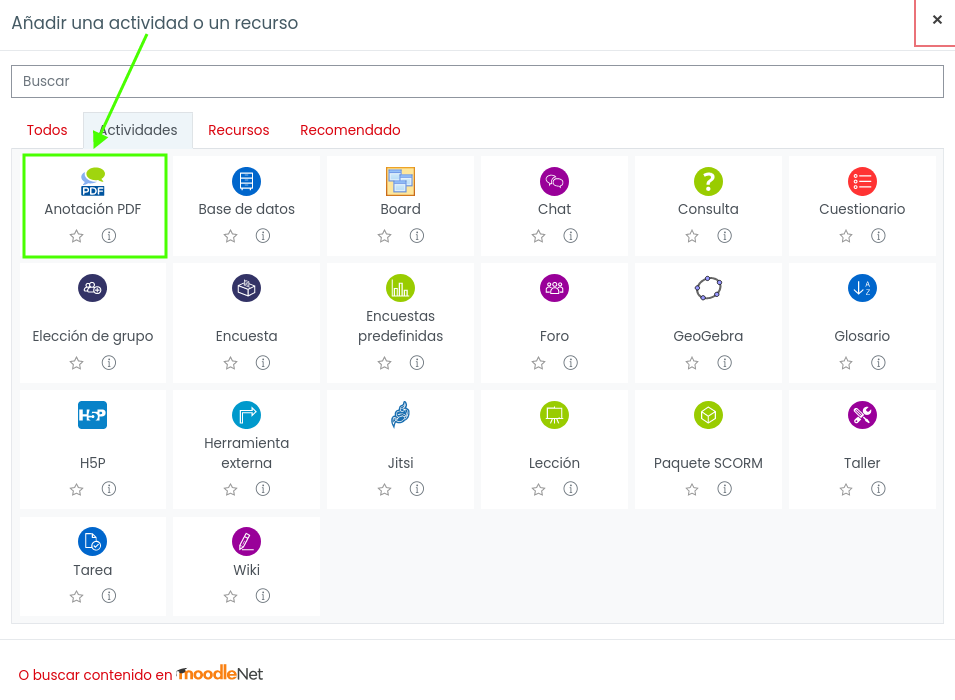Choose the Glosario A-Z icon
Image resolution: width=955 pixels, height=700 pixels.
(x=862, y=288)
